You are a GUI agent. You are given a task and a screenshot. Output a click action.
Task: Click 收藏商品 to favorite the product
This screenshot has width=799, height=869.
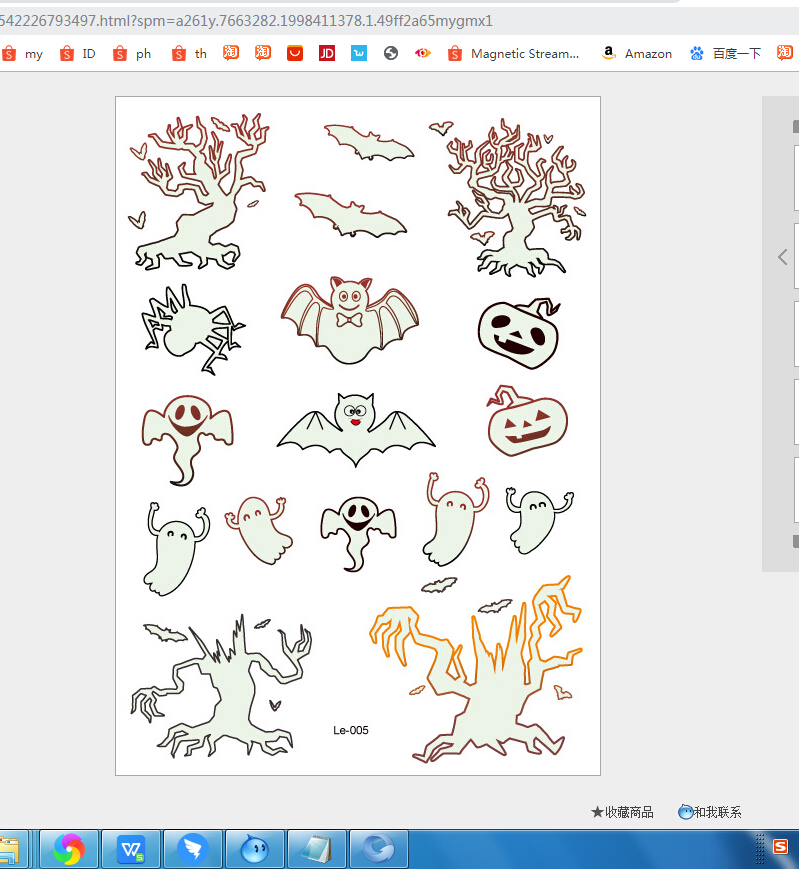coord(622,812)
